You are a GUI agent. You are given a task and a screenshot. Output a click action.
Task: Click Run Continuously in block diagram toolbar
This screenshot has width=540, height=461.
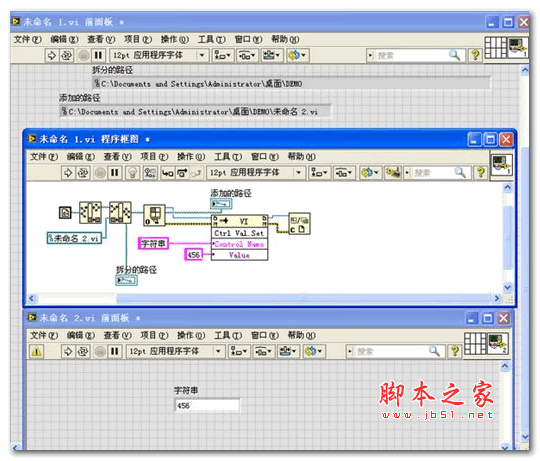(83, 172)
